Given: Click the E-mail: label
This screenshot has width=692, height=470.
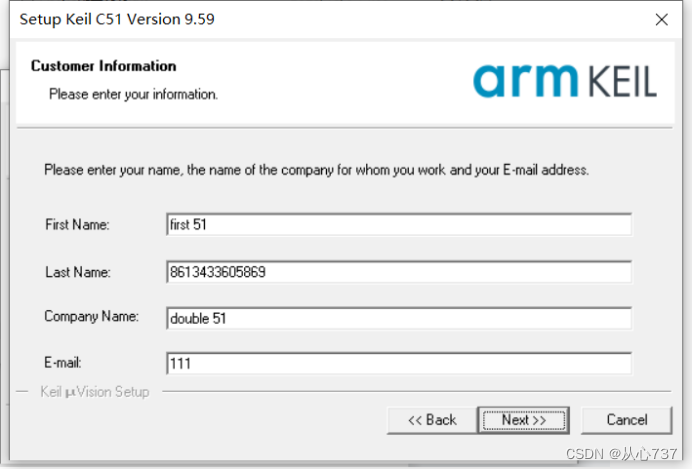Looking at the screenshot, I should tap(63, 363).
